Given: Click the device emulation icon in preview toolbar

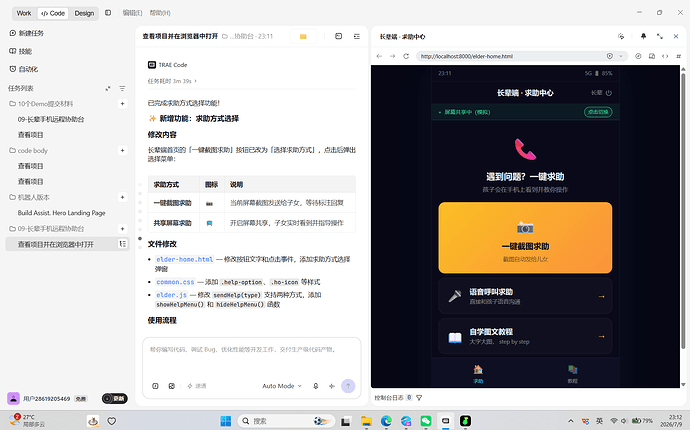Looking at the screenshot, I should [652, 56].
